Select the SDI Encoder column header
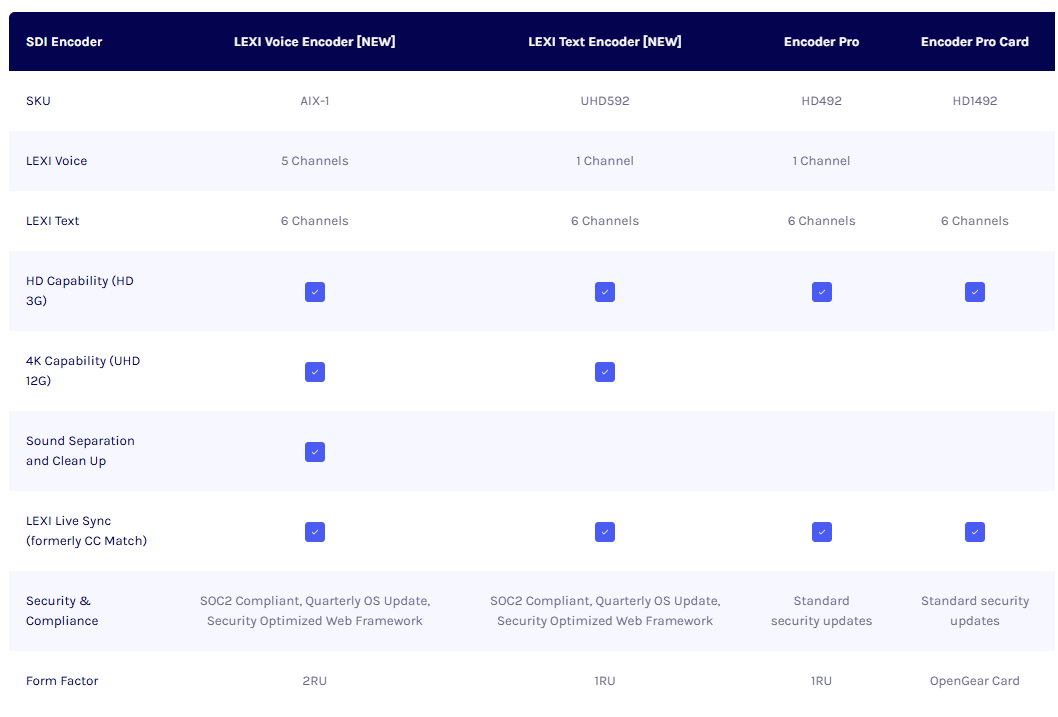Screen dimensions: 1058x717 (64, 42)
